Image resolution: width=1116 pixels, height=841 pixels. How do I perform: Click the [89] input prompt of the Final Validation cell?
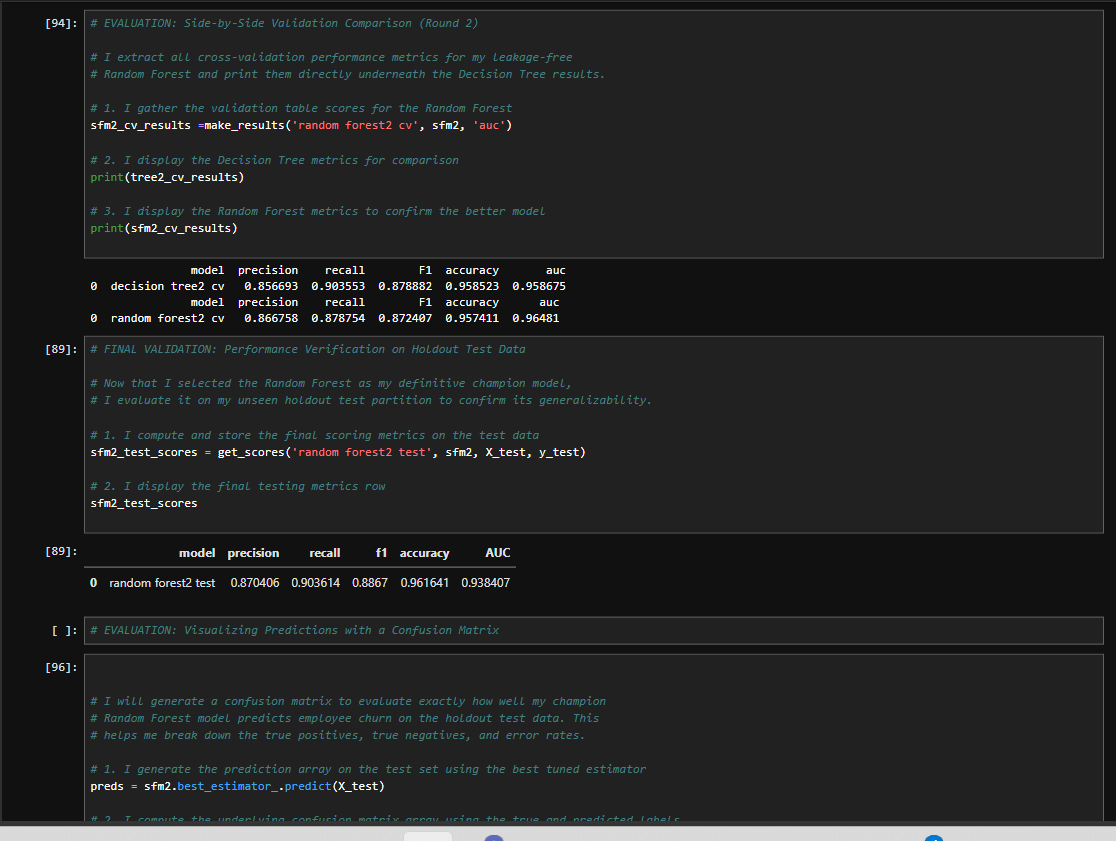tap(60, 349)
